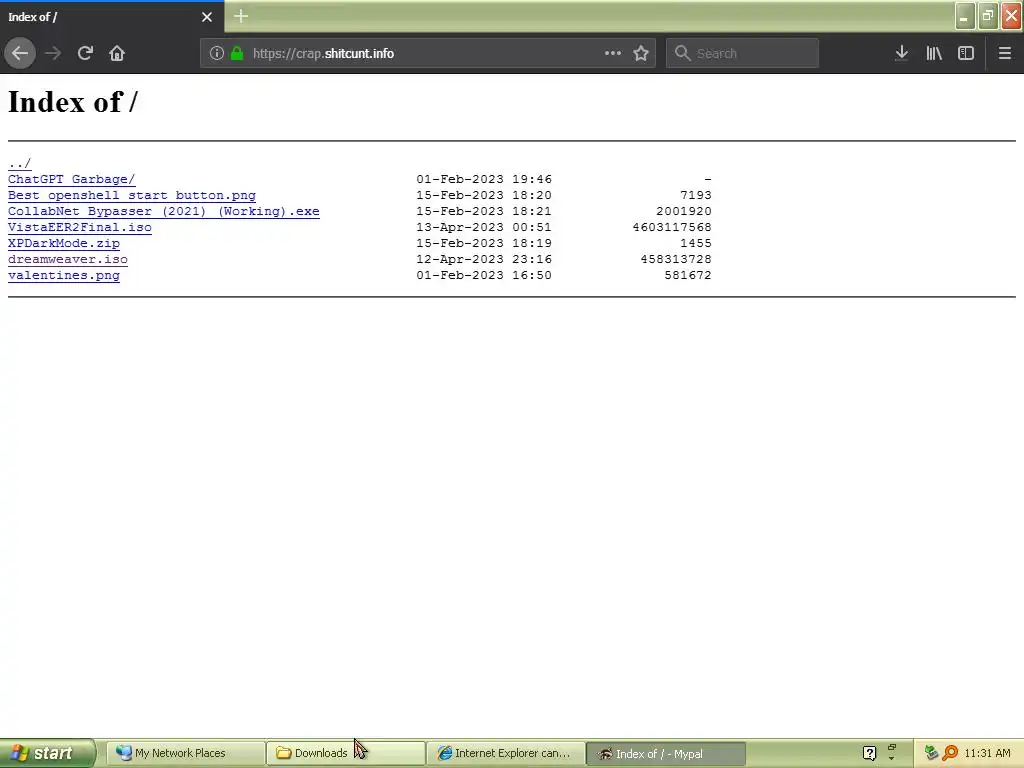Open the ChatGPT Garbage/ folder
Viewport: 1024px width, 768px height.
pyautogui.click(x=72, y=179)
